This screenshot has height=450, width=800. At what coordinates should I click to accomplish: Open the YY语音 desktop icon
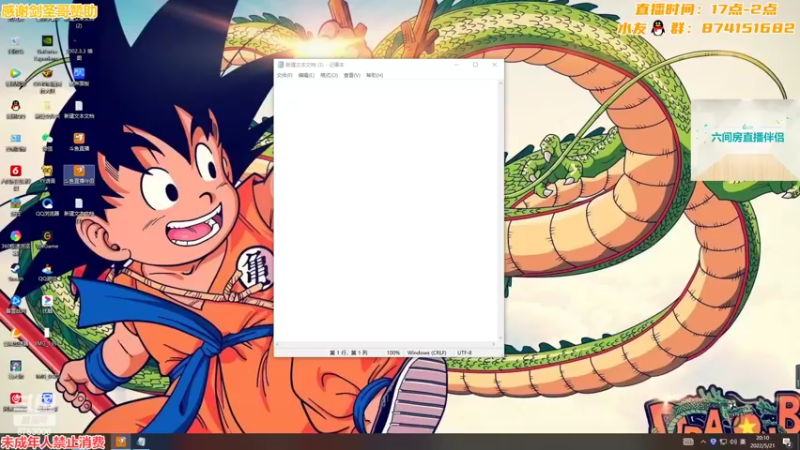tap(47, 174)
